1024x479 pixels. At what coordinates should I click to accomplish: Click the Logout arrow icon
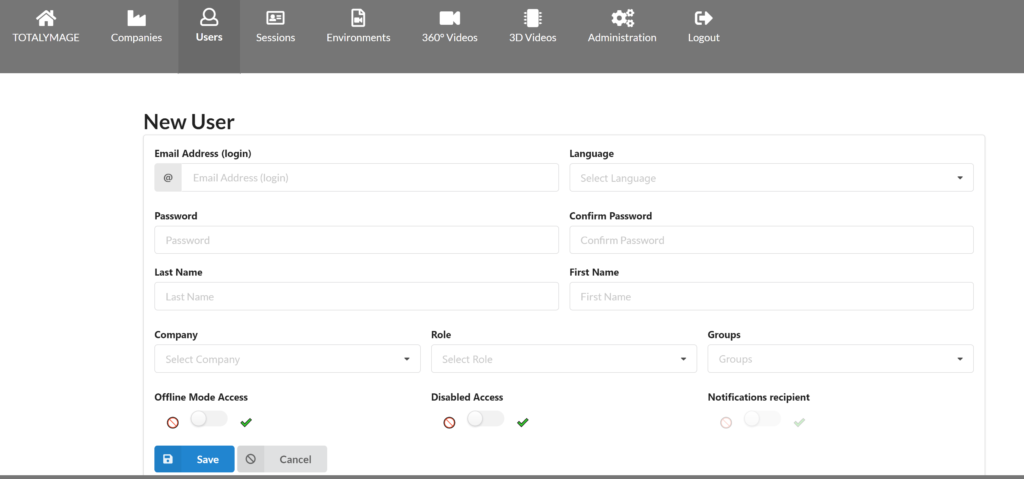click(x=703, y=18)
